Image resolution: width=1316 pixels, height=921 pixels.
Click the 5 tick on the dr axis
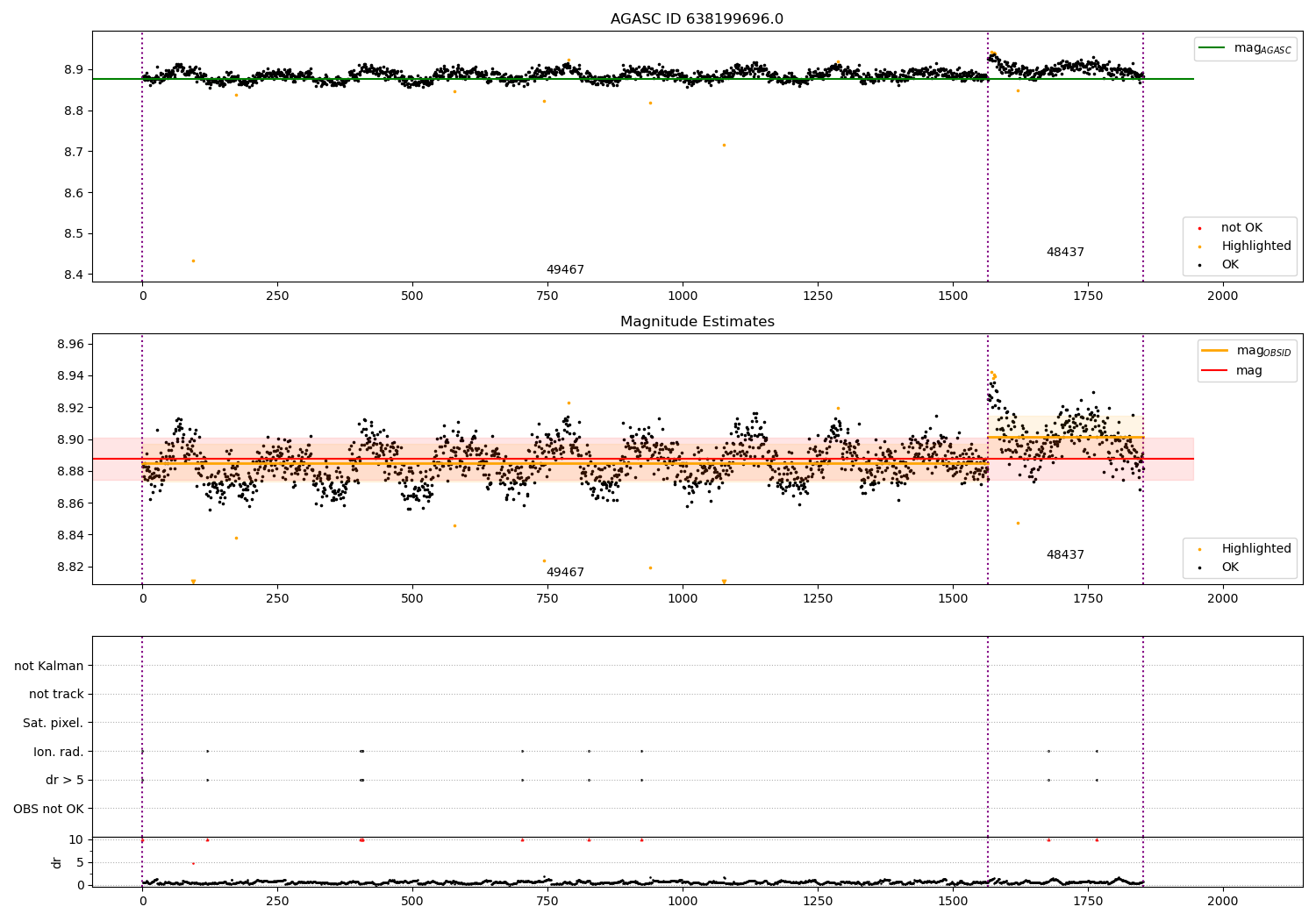tap(80, 863)
